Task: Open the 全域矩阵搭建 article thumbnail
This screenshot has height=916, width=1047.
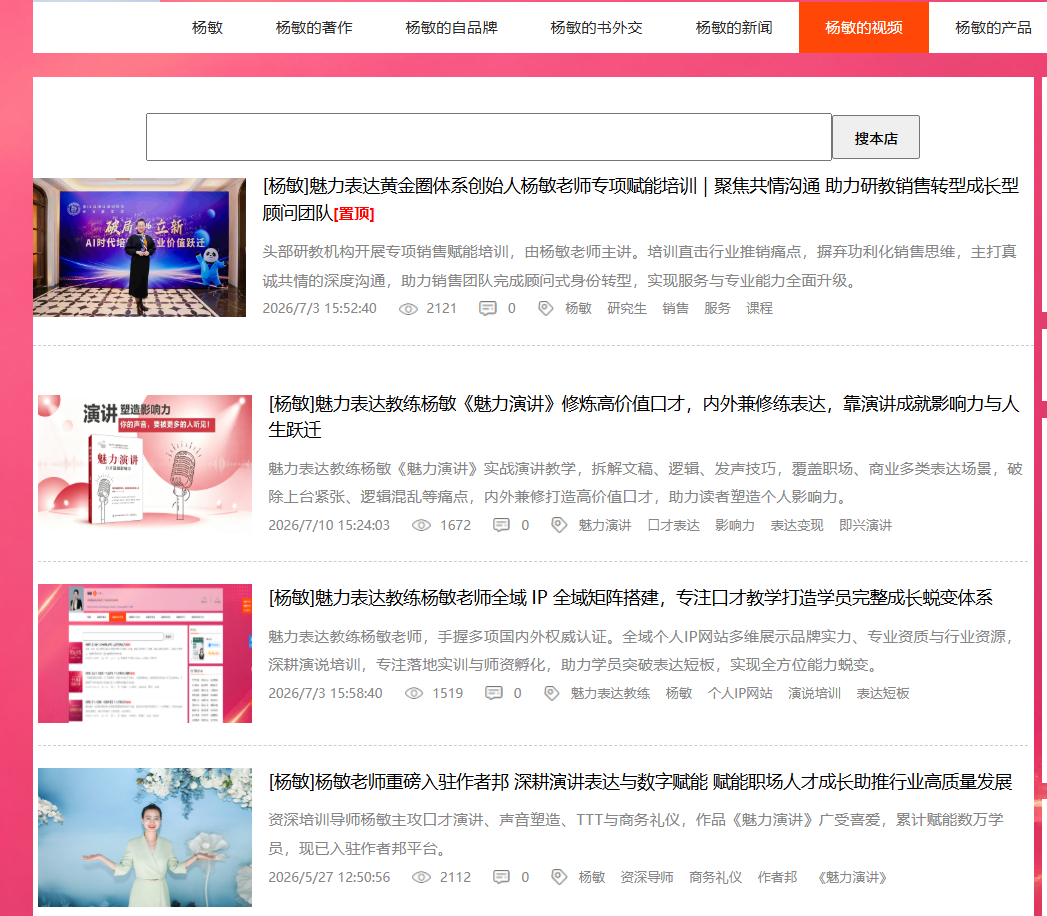Action: pyautogui.click(x=145, y=654)
